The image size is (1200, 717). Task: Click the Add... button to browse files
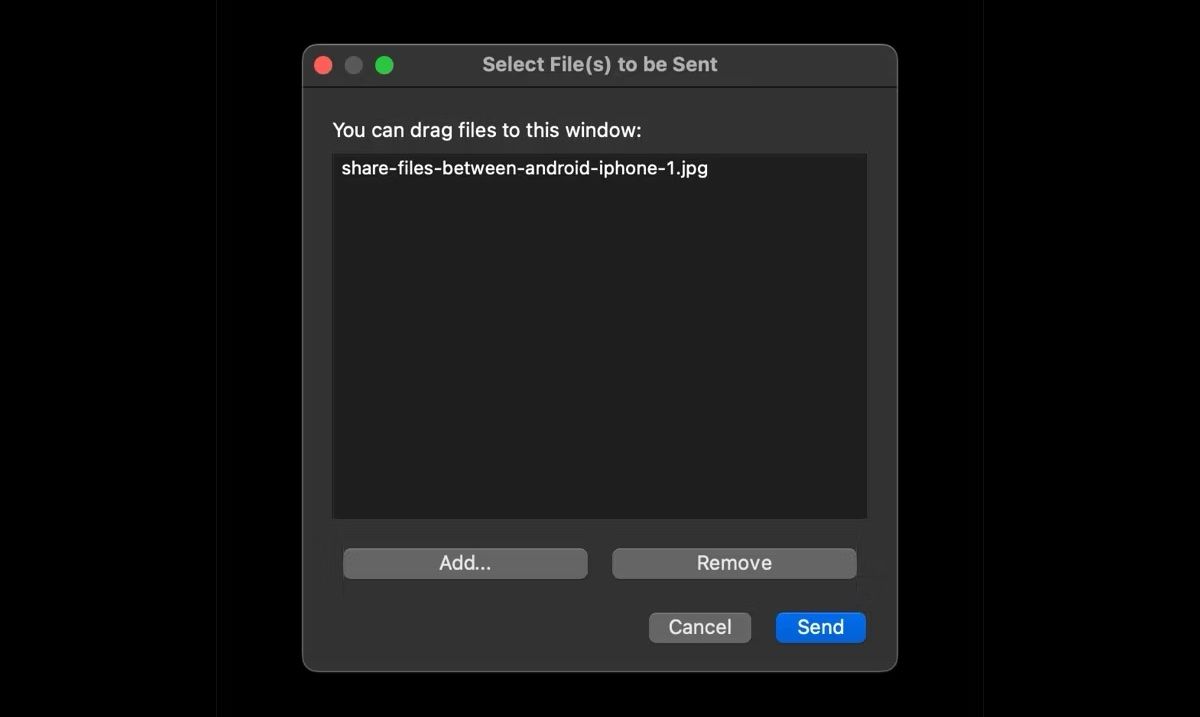(464, 563)
